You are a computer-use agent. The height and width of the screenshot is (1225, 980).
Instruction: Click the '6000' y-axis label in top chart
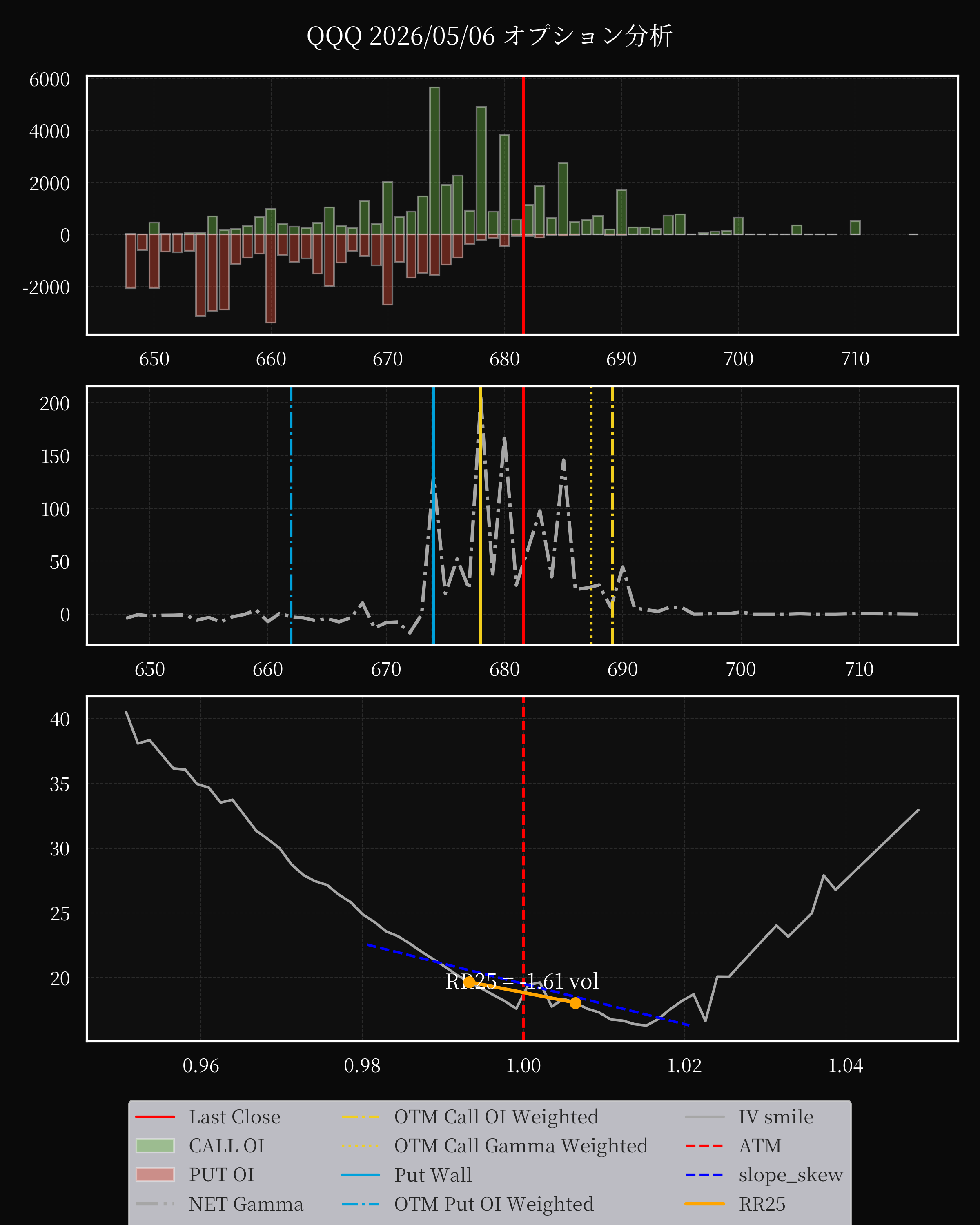tap(49, 80)
